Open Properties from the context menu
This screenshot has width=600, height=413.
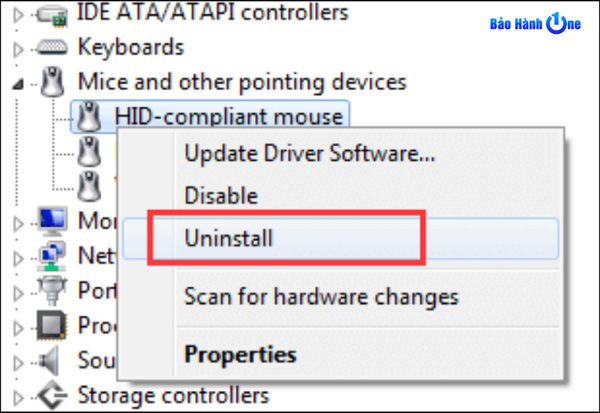tap(240, 354)
